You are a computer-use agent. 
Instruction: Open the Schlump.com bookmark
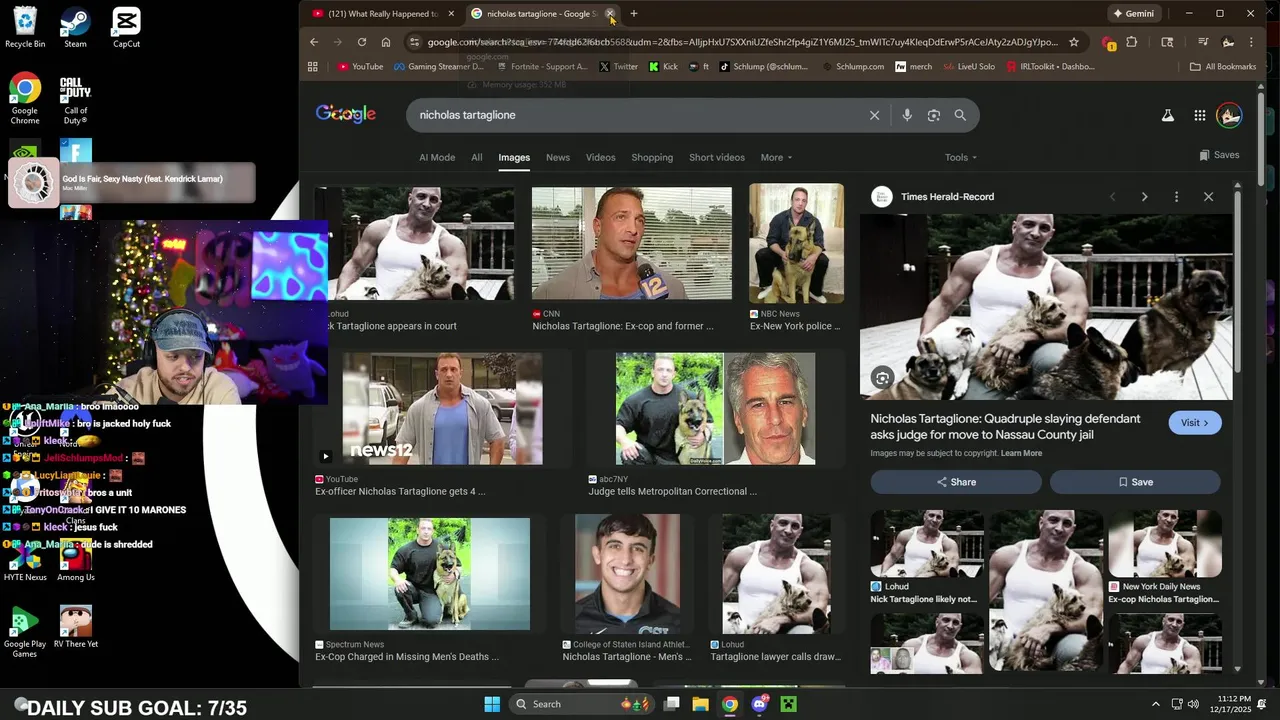click(x=852, y=67)
